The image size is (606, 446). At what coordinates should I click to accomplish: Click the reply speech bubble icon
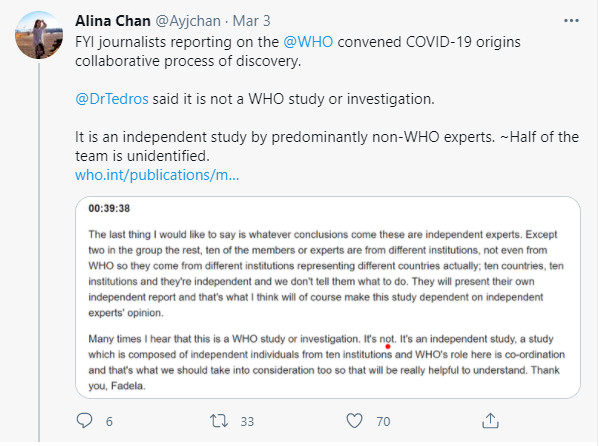[x=84, y=419]
